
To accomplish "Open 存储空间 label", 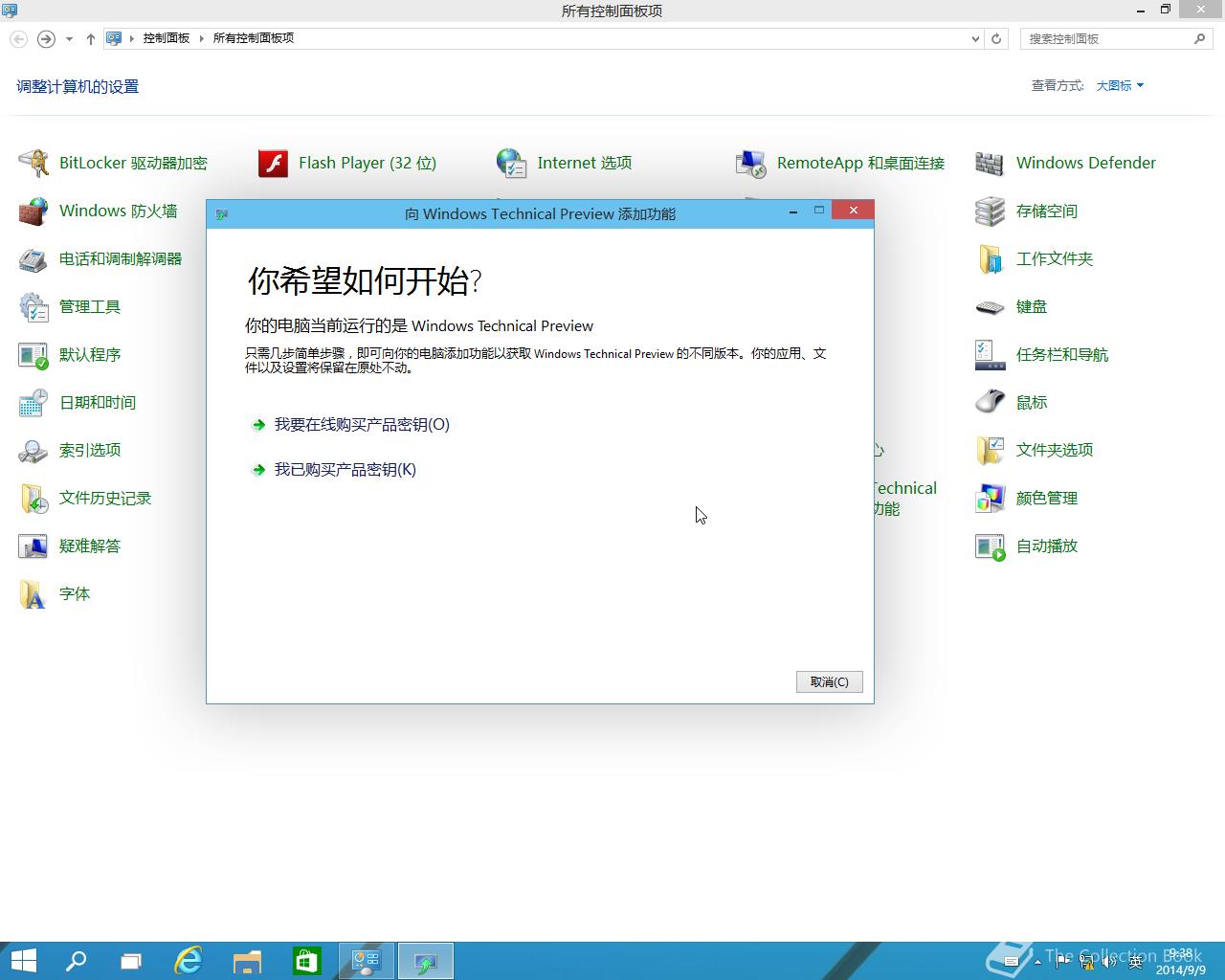I will coord(1047,211).
